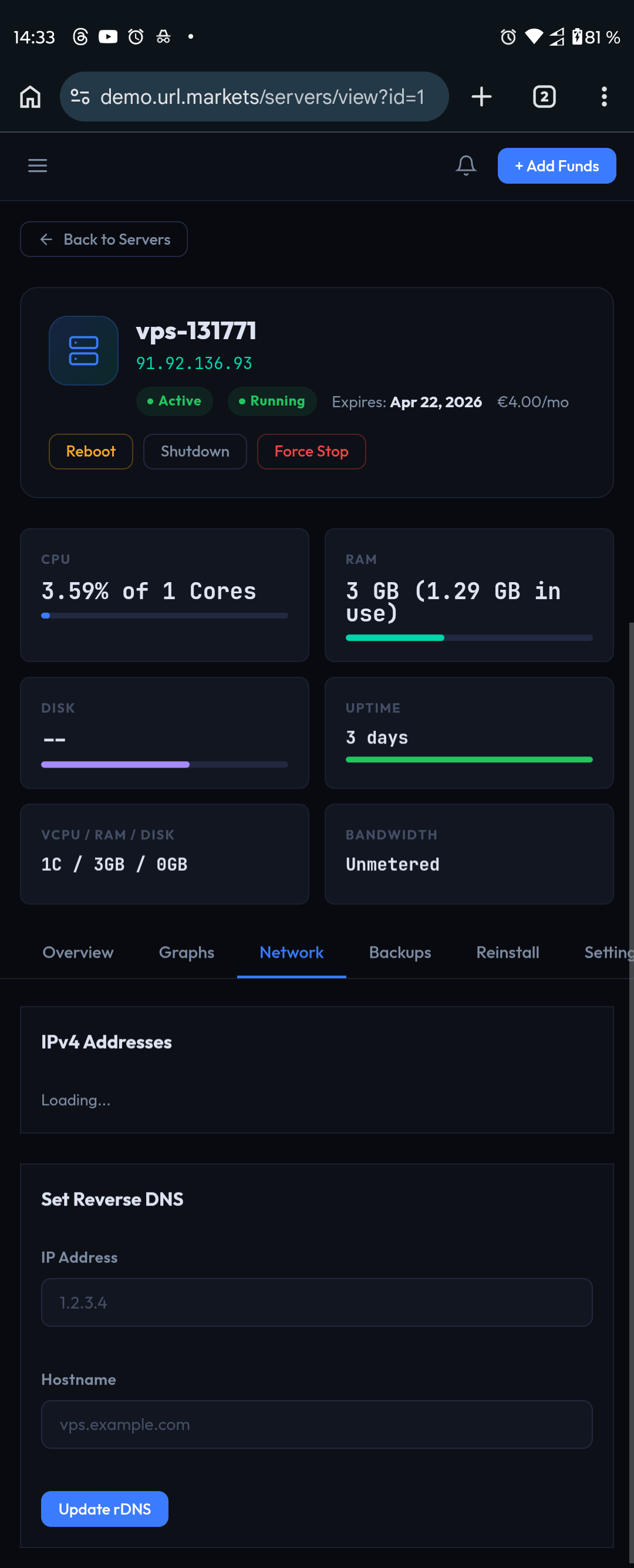Switch to the Overview tab
634x1568 pixels.
tap(78, 952)
